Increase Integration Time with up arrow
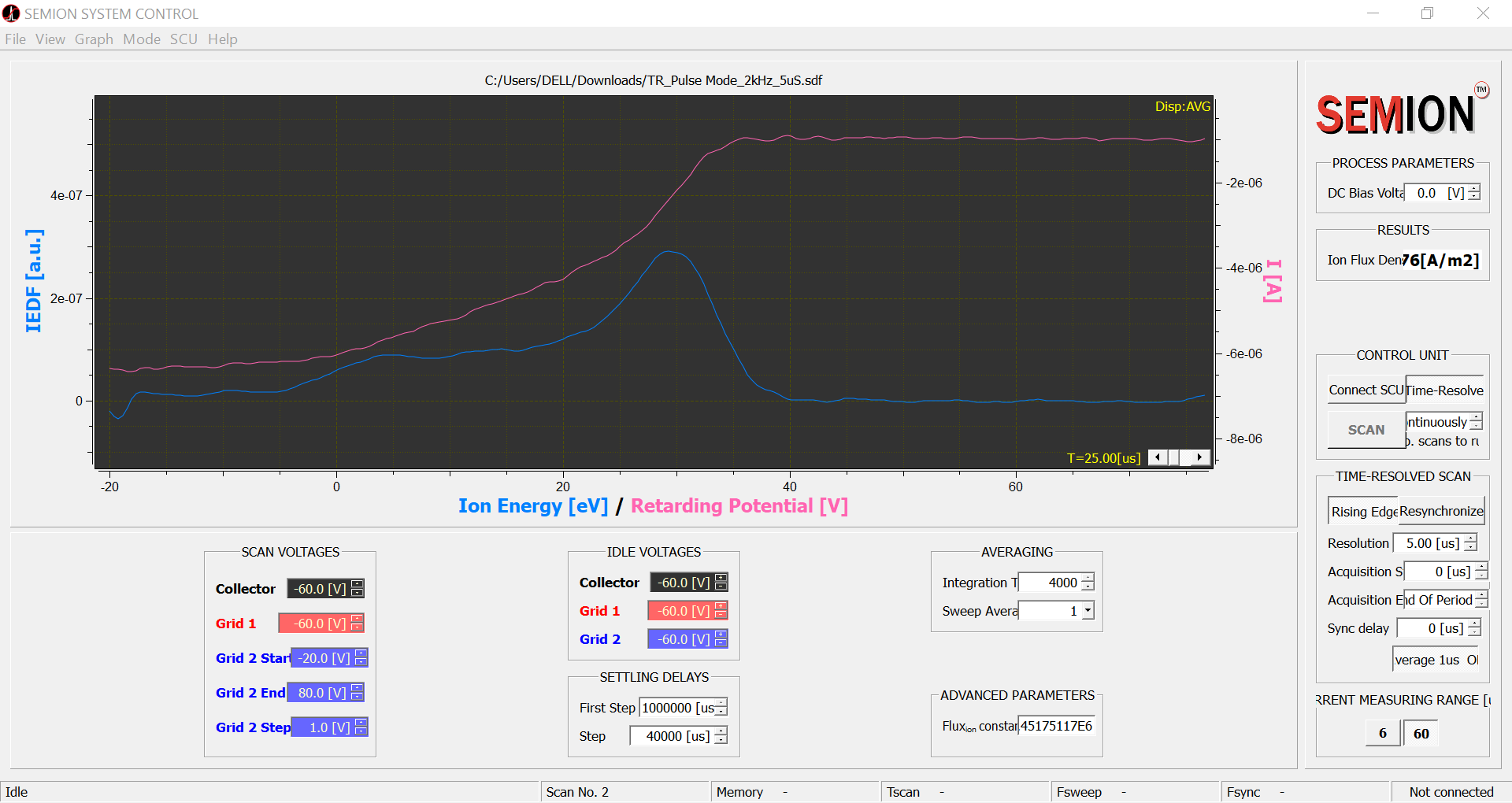Image resolution: width=1512 pixels, height=803 pixels. (1088, 578)
